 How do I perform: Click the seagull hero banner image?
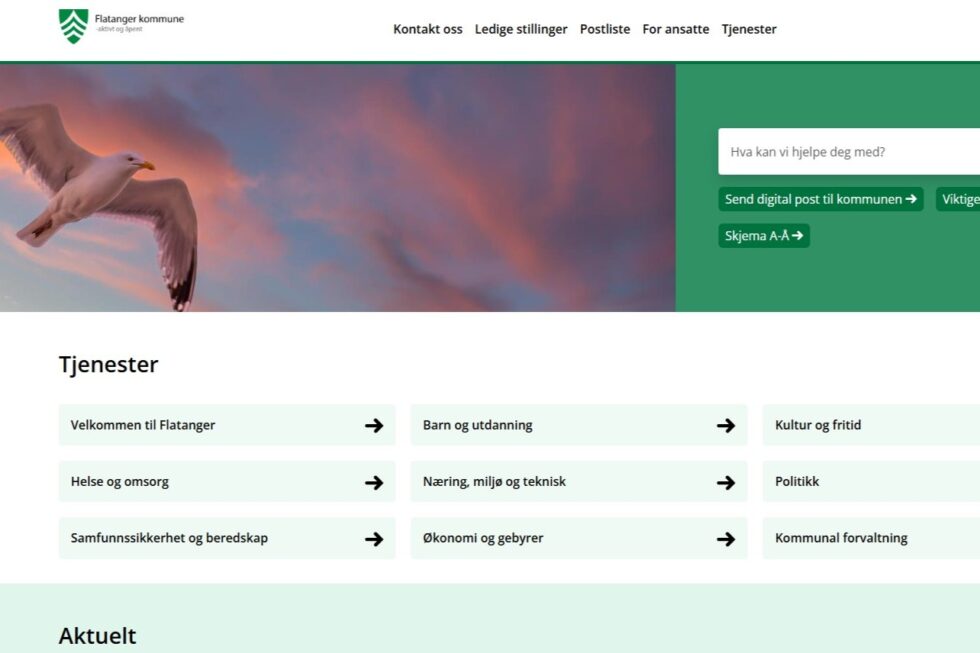tap(337, 188)
